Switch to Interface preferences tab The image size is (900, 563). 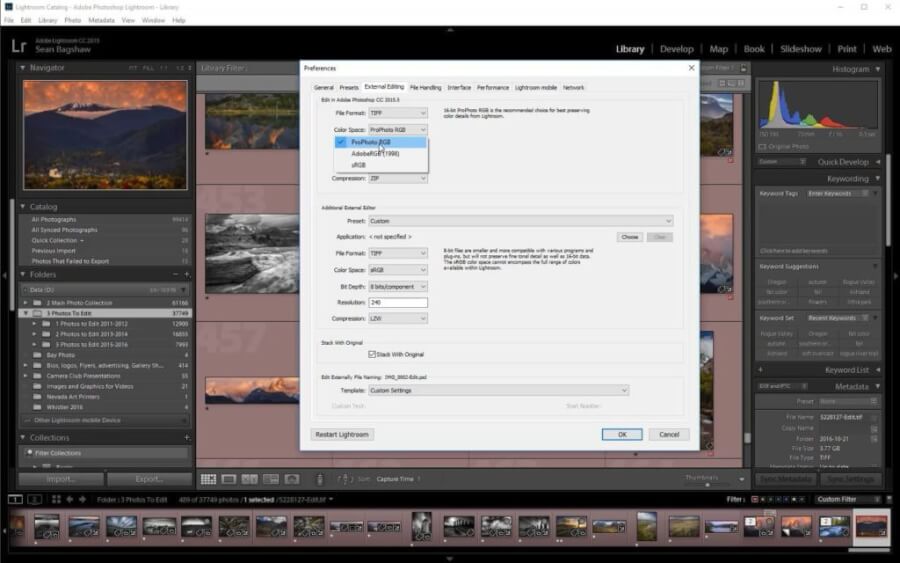point(459,87)
